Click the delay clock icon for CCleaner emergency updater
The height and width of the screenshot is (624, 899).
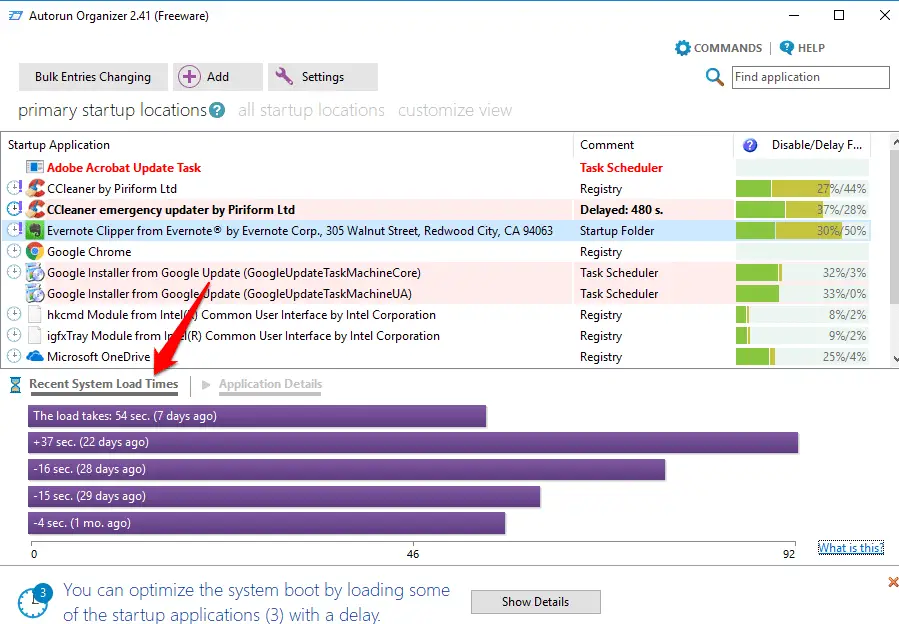point(14,208)
